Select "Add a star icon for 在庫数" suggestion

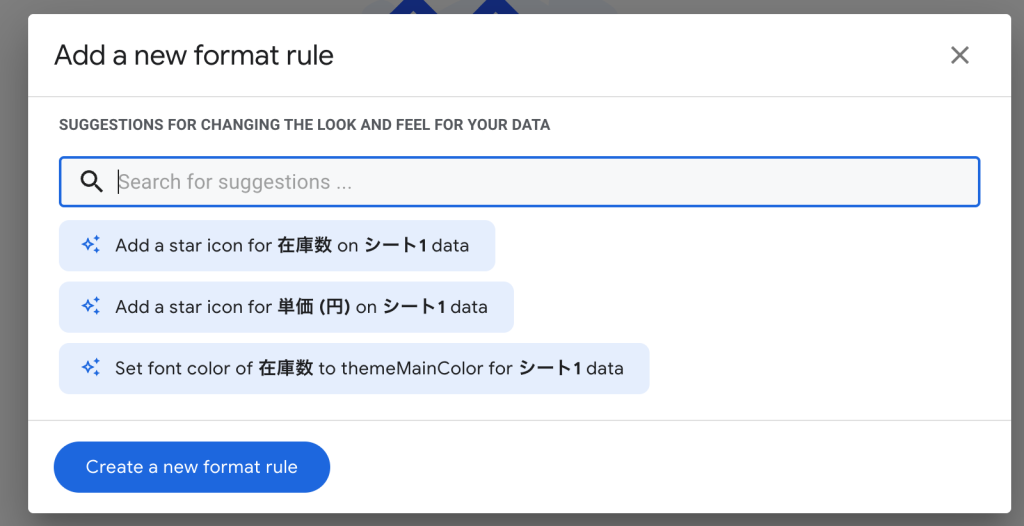coord(277,246)
